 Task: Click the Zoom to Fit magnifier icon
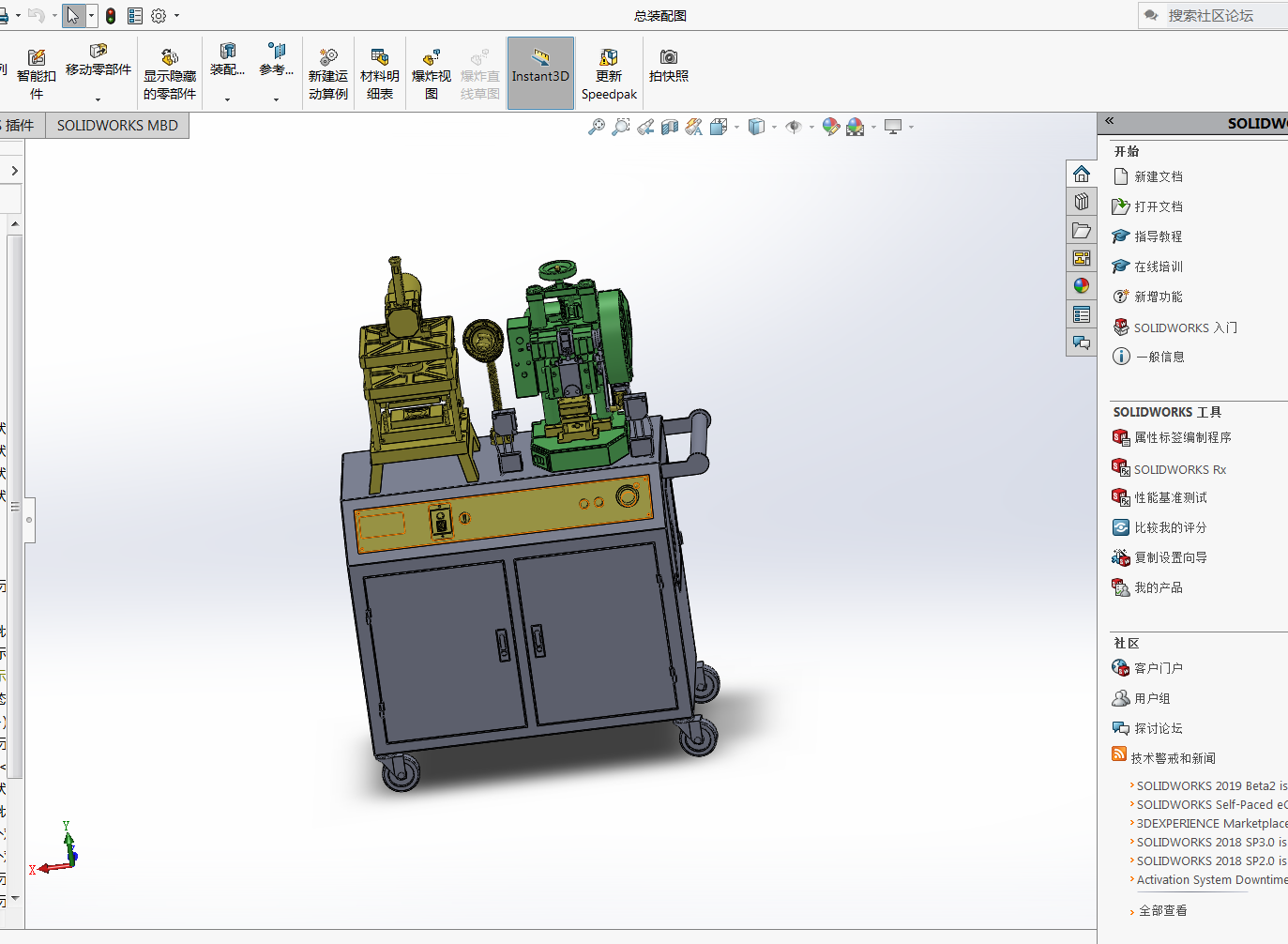[x=596, y=127]
